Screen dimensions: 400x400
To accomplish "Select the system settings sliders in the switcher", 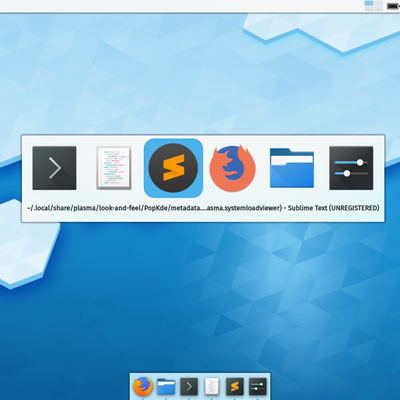I will [351, 168].
